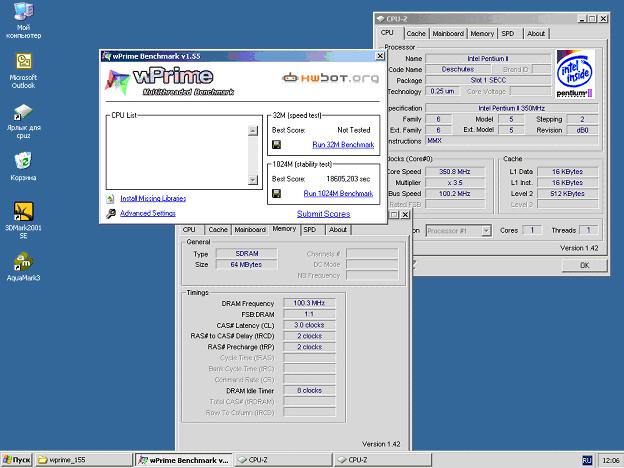Select the cpuz shortcut desktop icon
The image size is (624, 468).
[x=23, y=121]
